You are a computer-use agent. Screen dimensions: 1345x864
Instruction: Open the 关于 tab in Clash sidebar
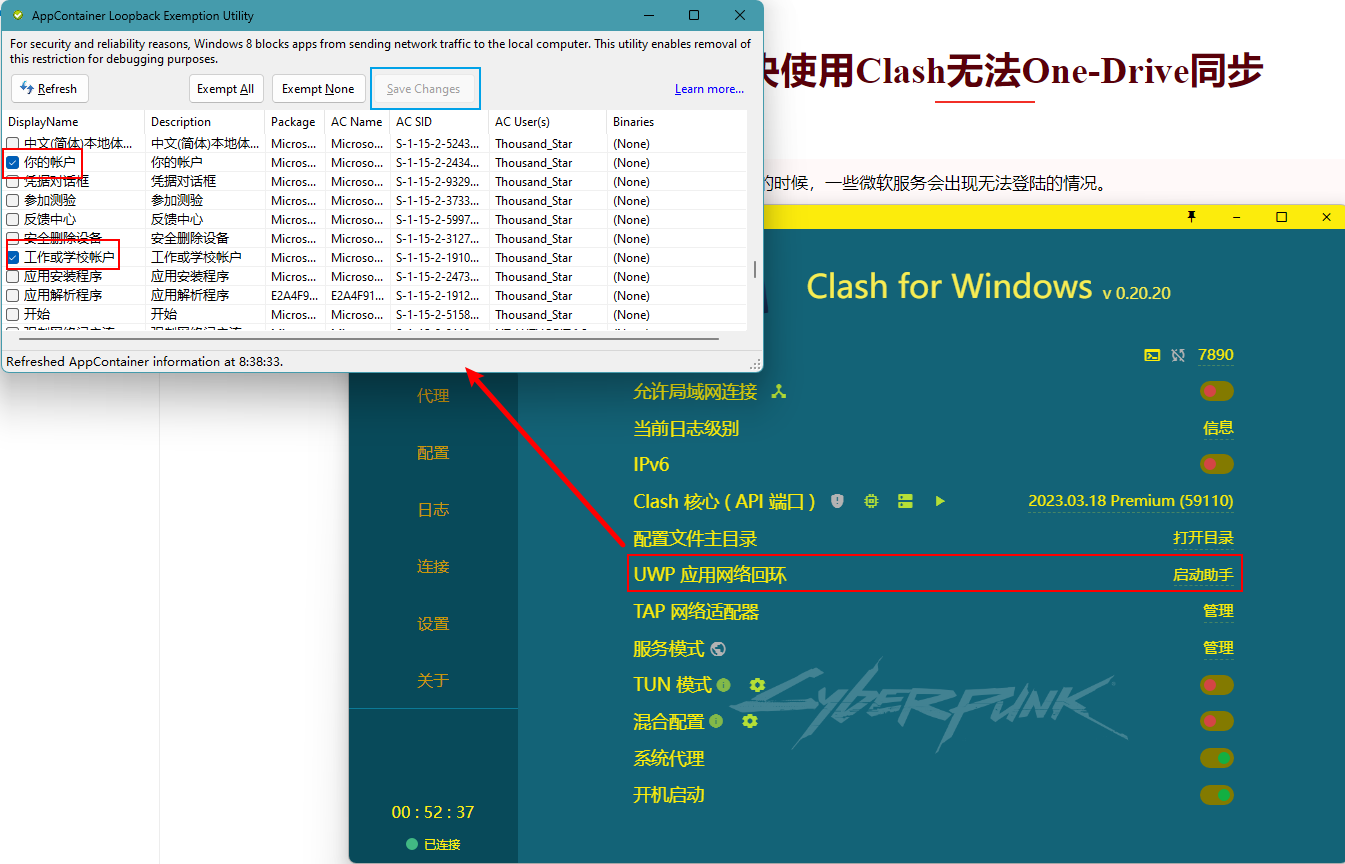click(433, 681)
